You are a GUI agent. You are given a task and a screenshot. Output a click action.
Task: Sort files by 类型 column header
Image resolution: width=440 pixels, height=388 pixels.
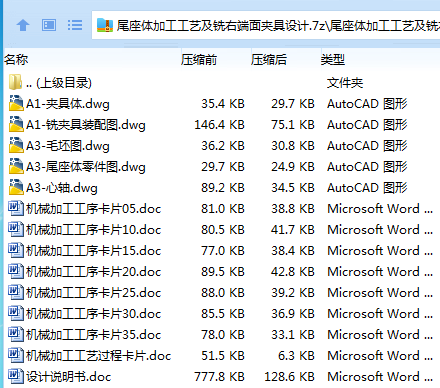[333, 60]
